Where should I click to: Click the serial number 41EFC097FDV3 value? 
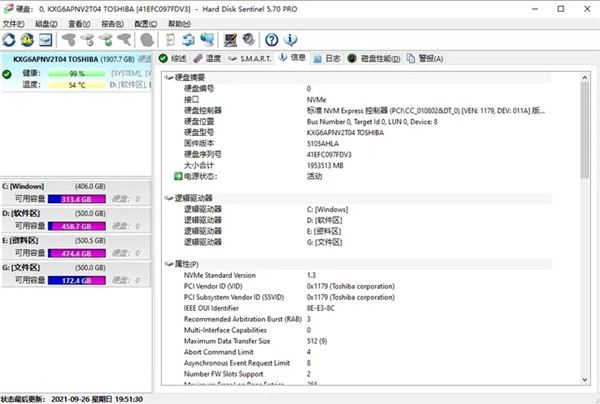tap(329, 155)
